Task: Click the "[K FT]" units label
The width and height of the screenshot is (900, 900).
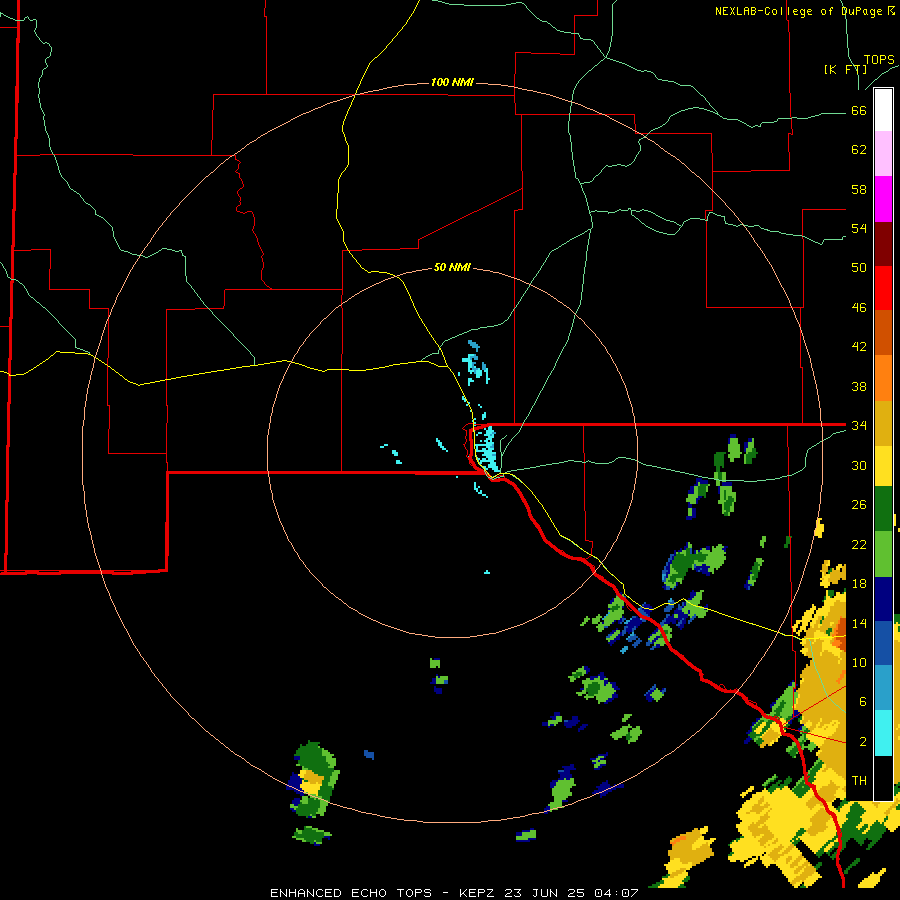Action: tap(845, 69)
